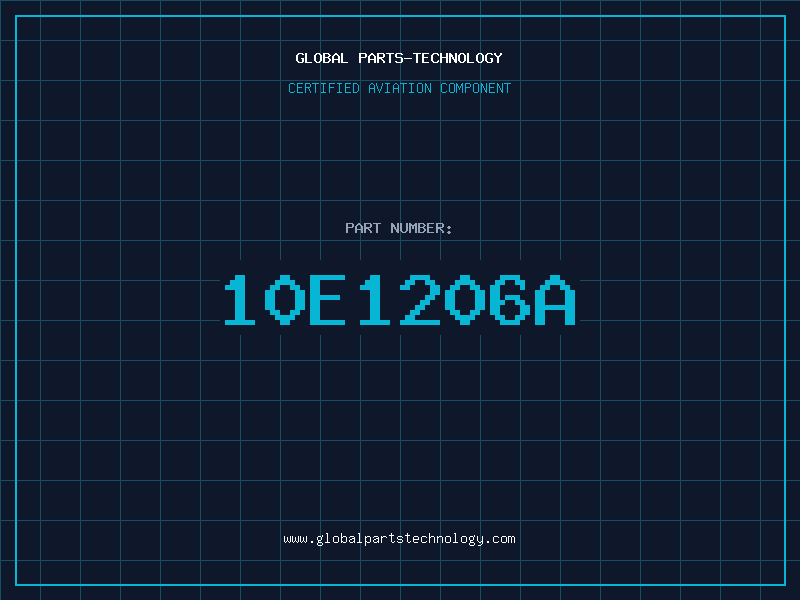Select the part number 10E1206A
Screen dimensions: 800x600
tap(401, 299)
